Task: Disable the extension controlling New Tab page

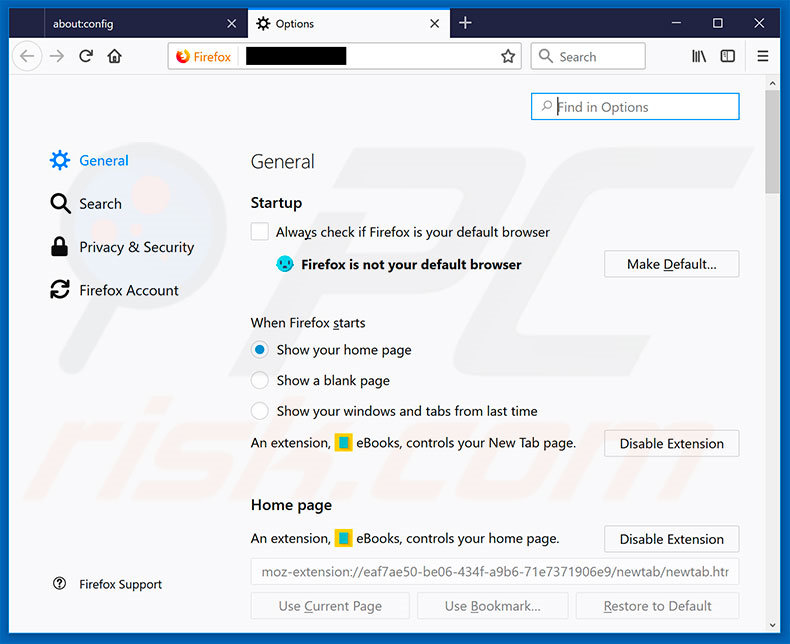Action: click(x=672, y=443)
